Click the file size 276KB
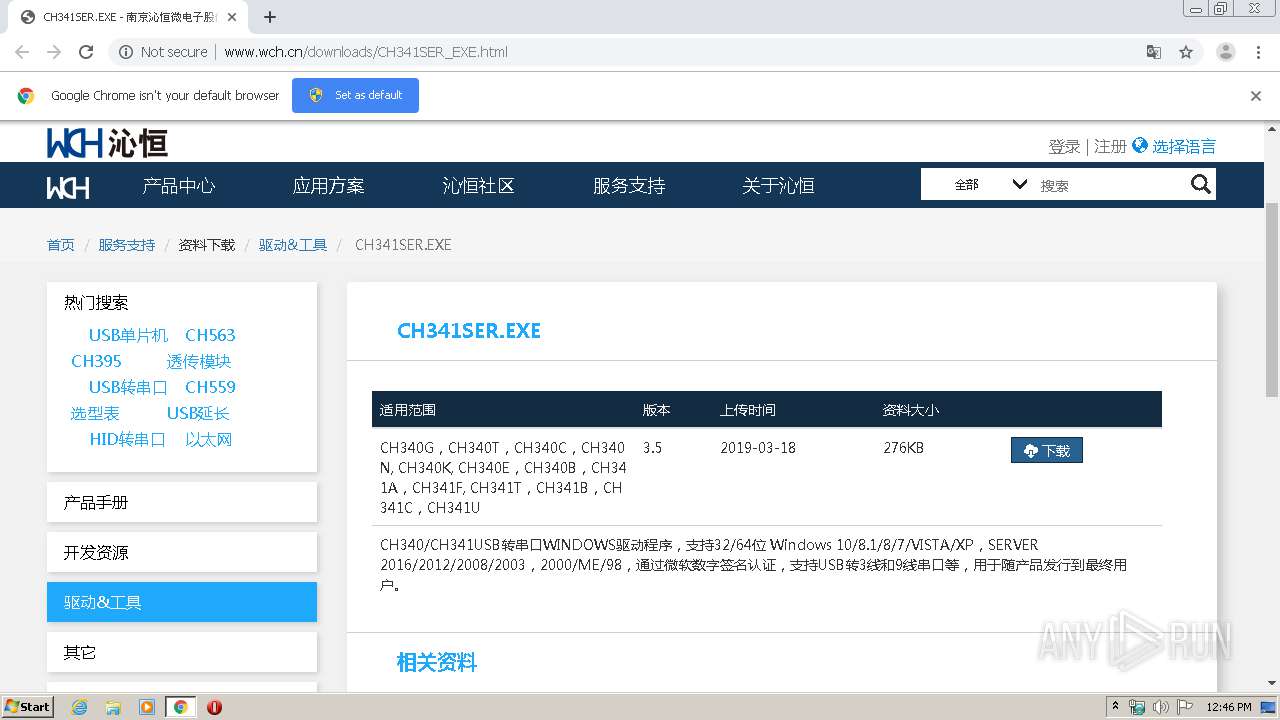The height and width of the screenshot is (720, 1280). [903, 448]
